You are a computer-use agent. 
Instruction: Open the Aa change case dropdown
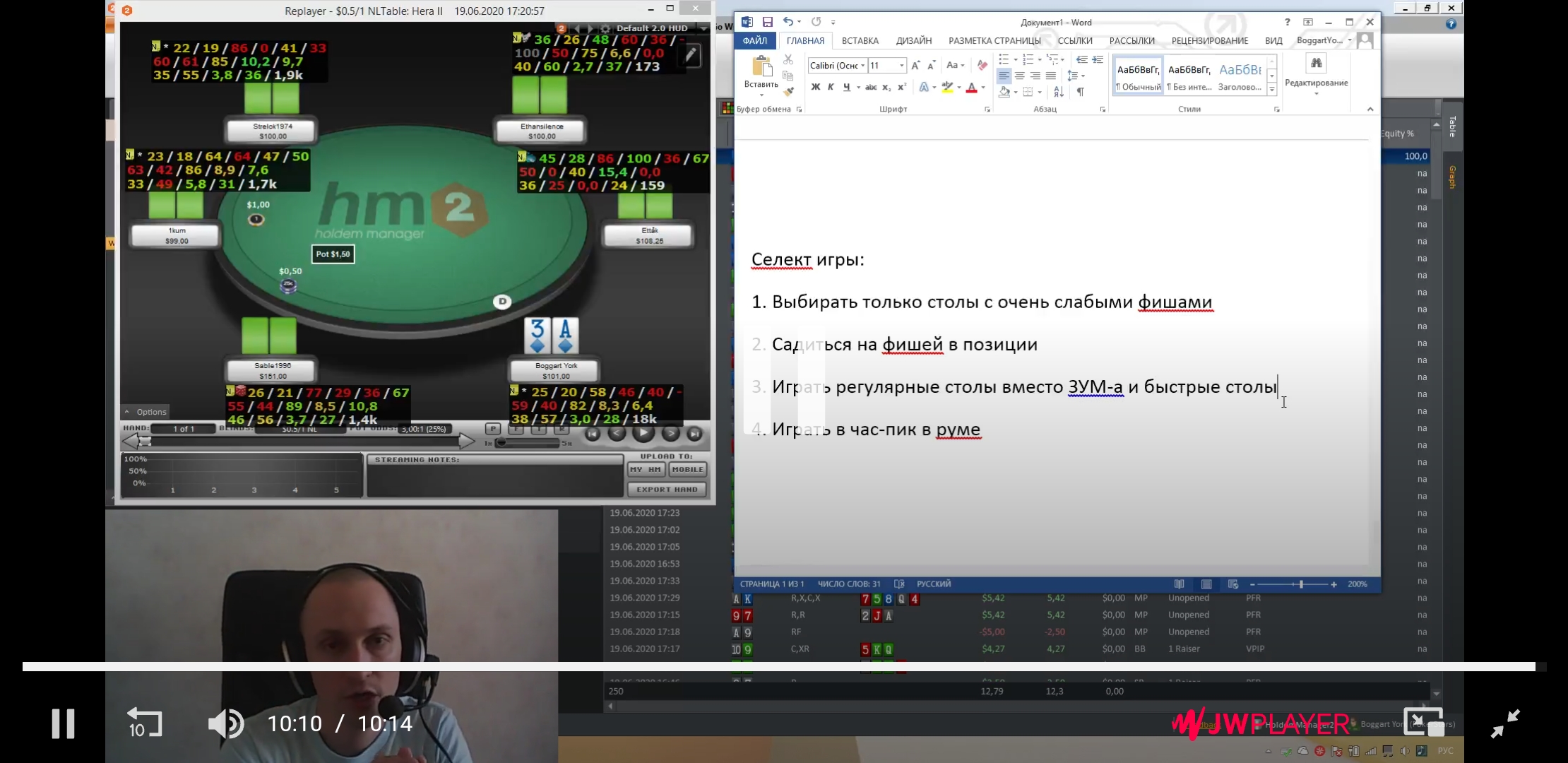[x=955, y=66]
